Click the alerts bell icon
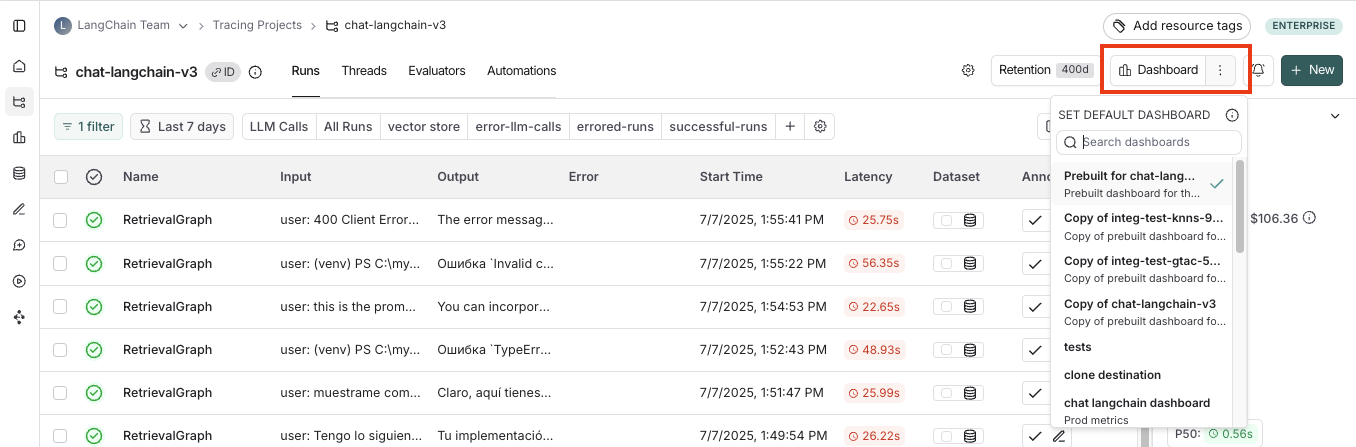Viewport: 1356px width, 447px height. 1258,70
